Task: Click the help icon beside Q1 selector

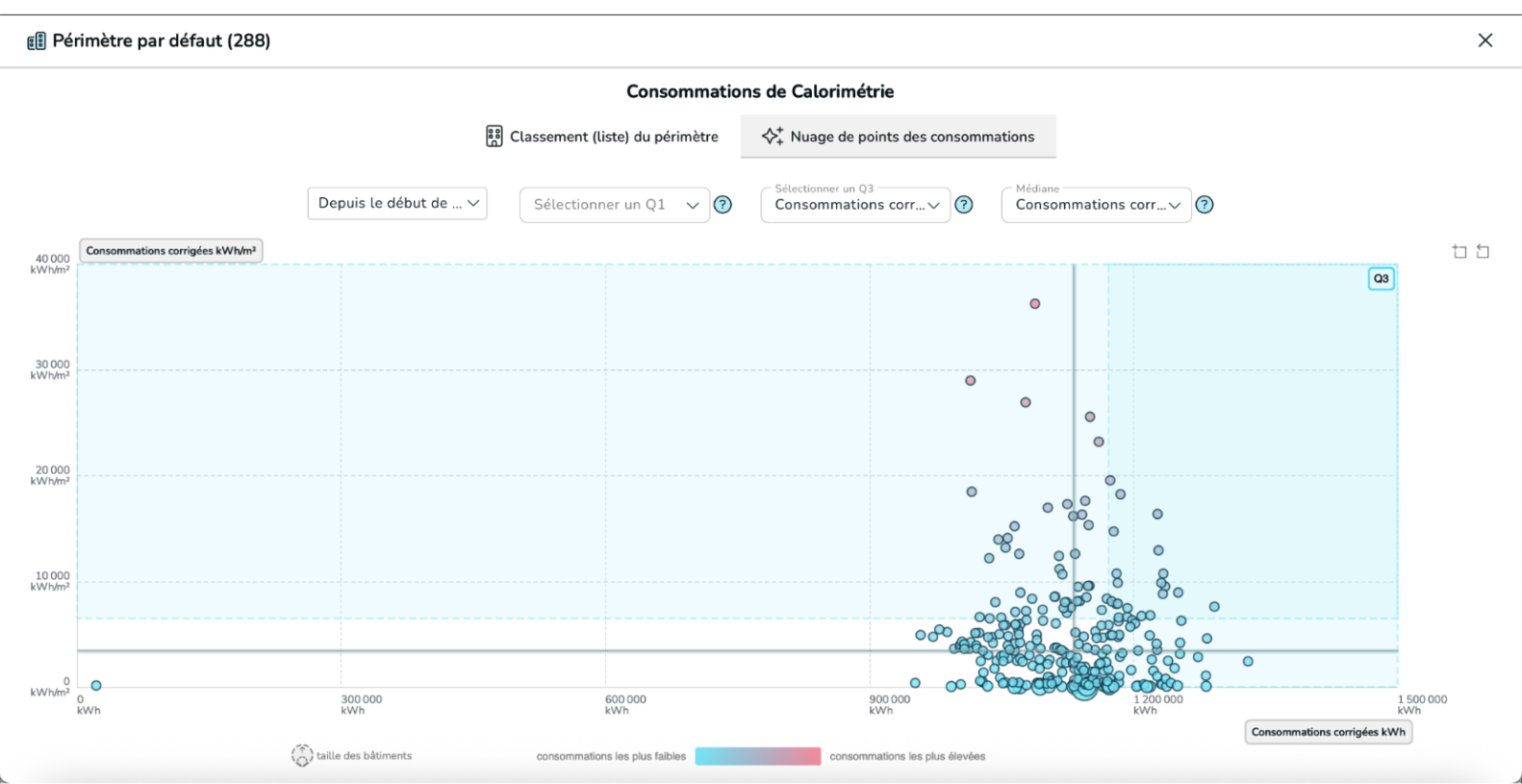Action: 723,205
